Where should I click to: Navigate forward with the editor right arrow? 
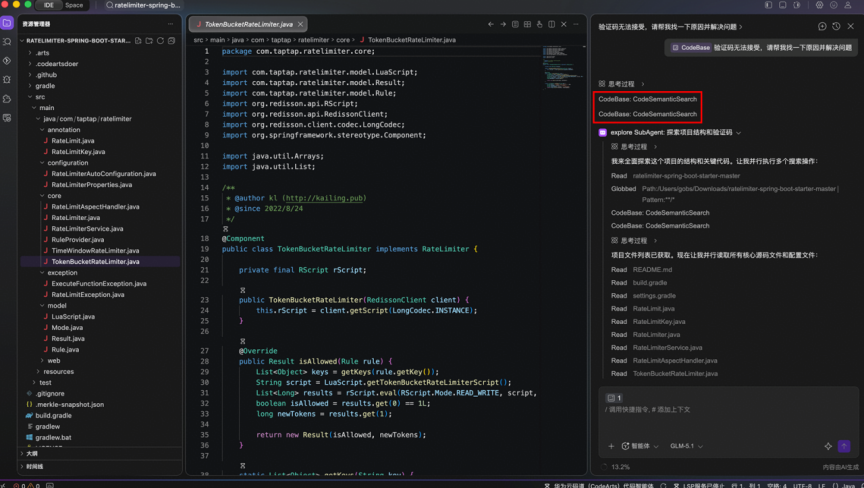pos(503,24)
